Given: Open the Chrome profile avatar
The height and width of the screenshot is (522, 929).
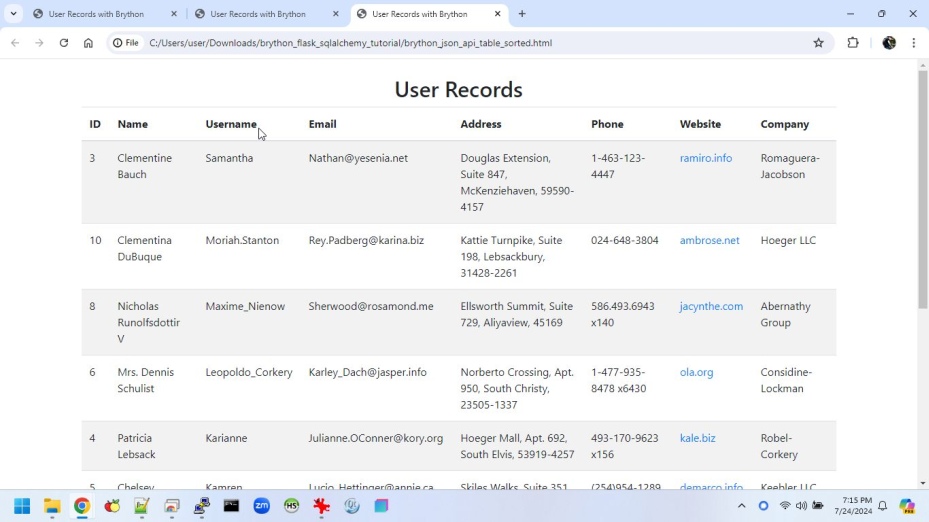Looking at the screenshot, I should [889, 43].
